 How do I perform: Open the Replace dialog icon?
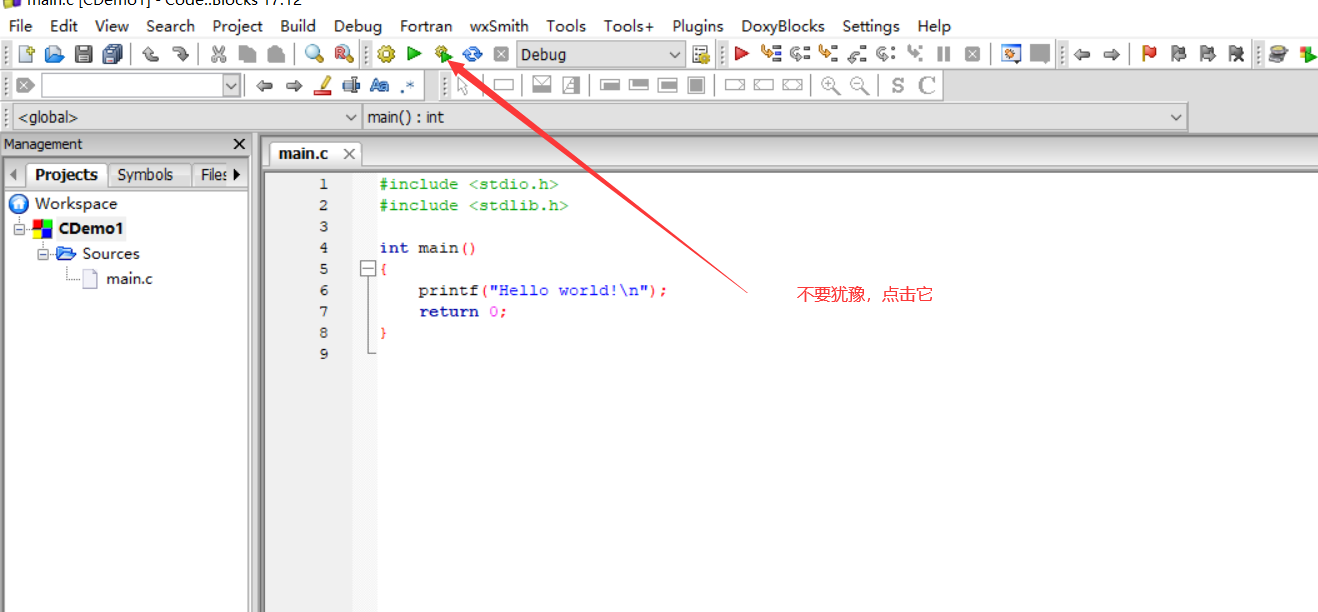coord(343,54)
